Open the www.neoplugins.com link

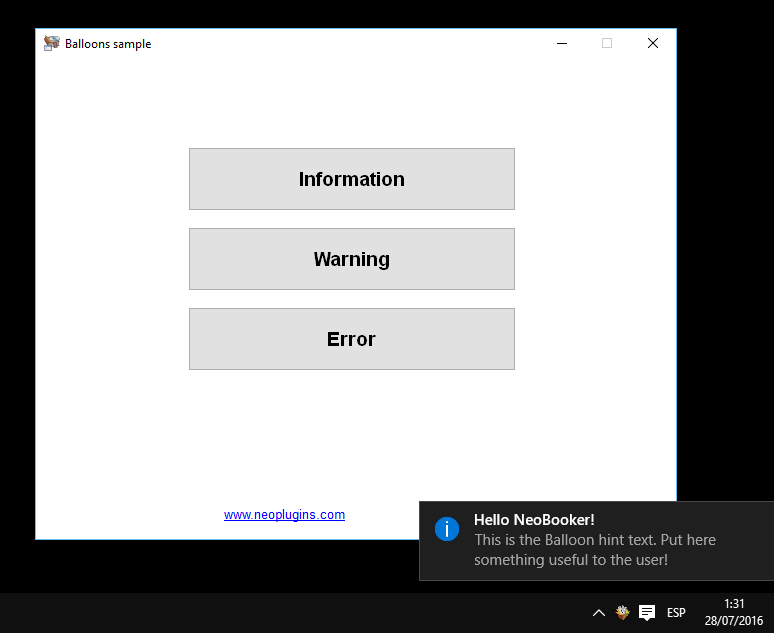[284, 514]
